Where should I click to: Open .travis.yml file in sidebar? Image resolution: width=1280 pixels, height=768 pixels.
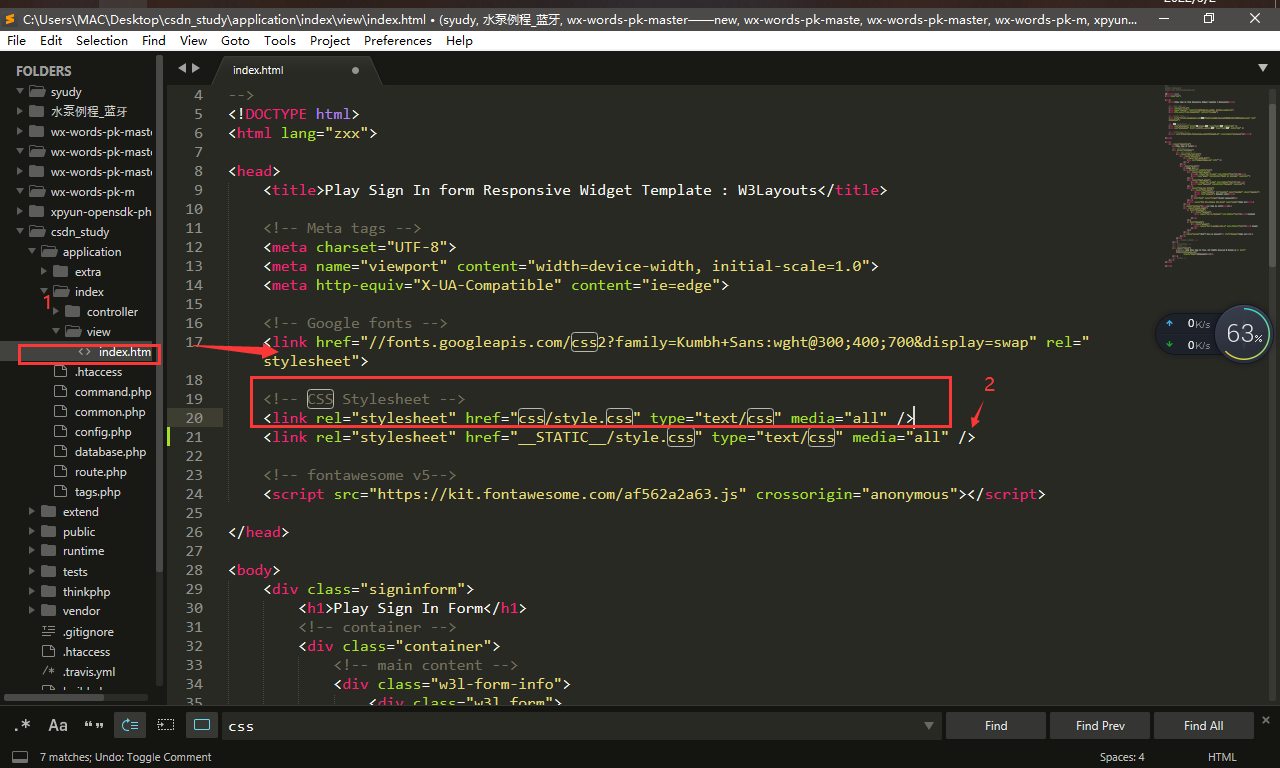point(89,672)
